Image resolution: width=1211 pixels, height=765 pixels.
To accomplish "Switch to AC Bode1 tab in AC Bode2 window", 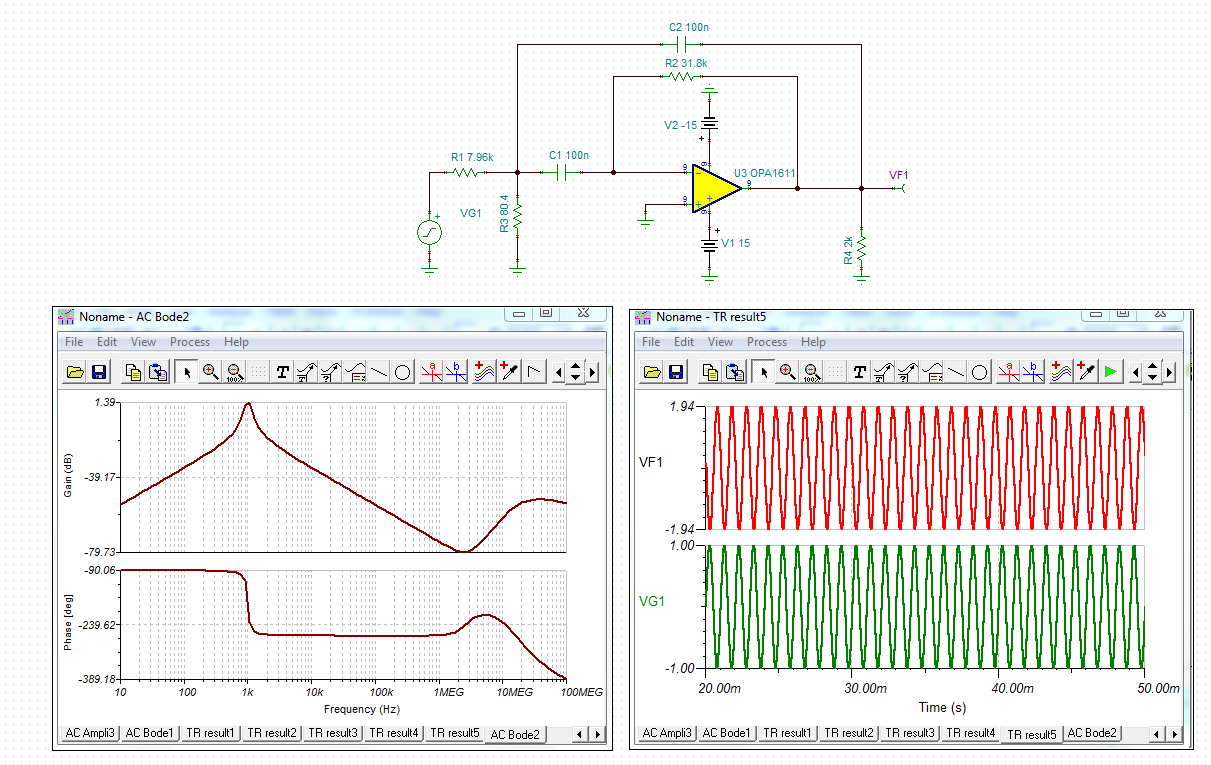I will coord(150,733).
